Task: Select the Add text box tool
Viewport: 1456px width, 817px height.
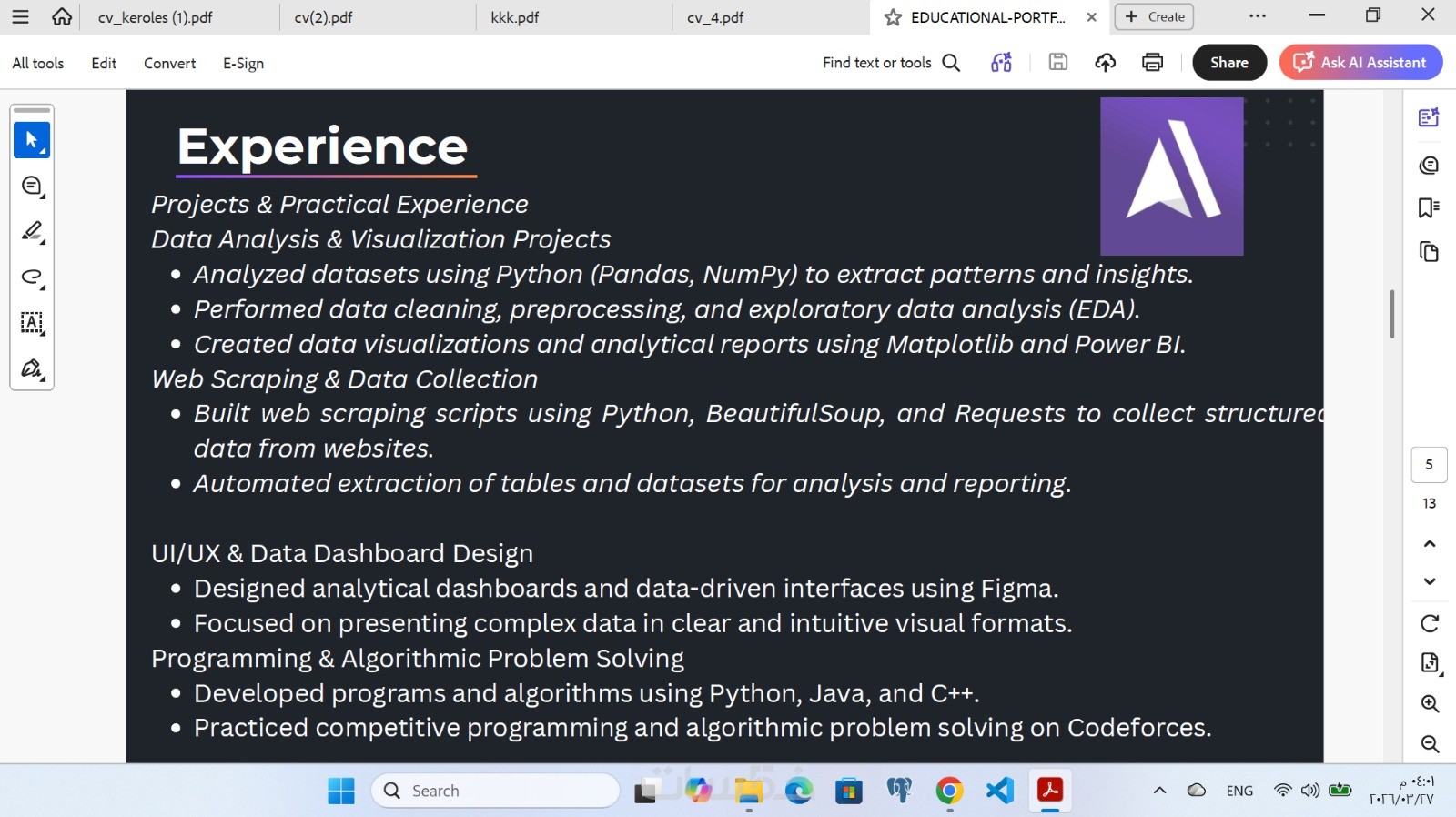Action: coord(32,323)
